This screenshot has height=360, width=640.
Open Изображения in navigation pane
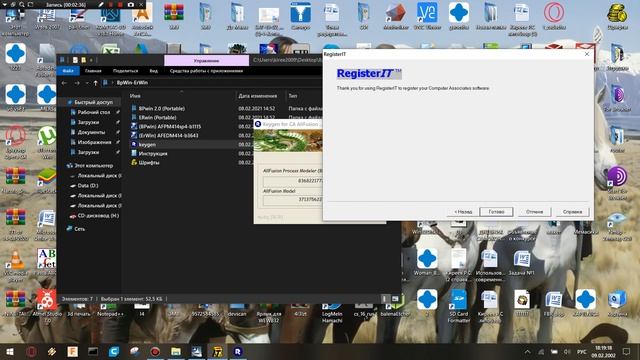tap(94, 142)
